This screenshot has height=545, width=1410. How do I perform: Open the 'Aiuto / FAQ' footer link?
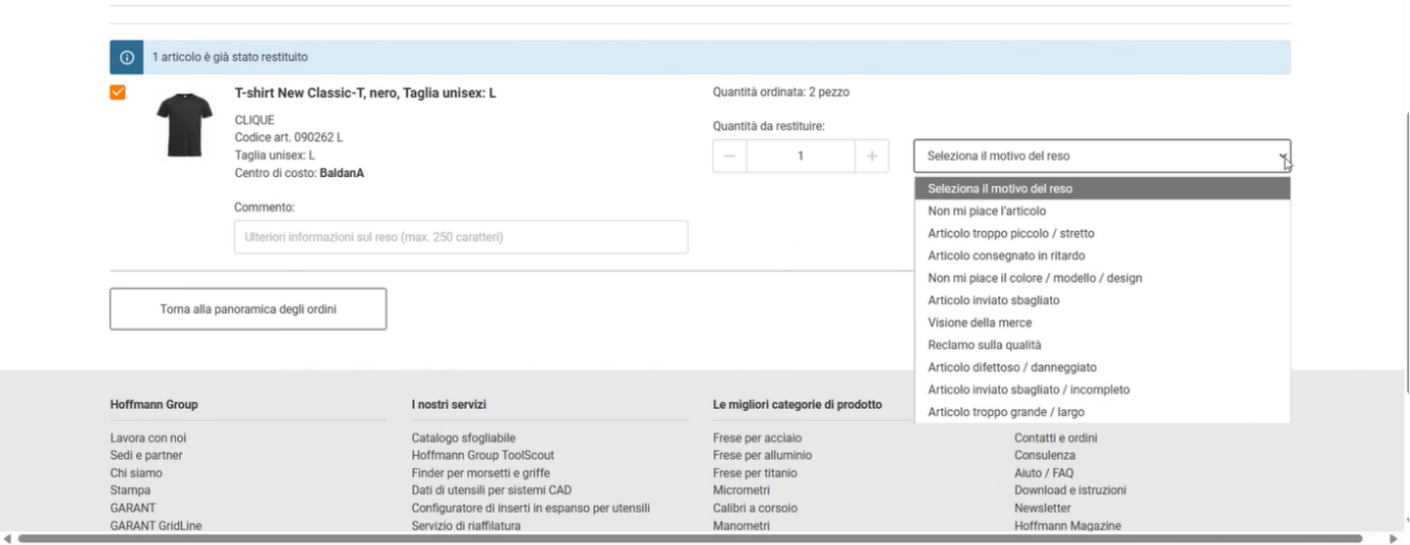coord(1043,473)
